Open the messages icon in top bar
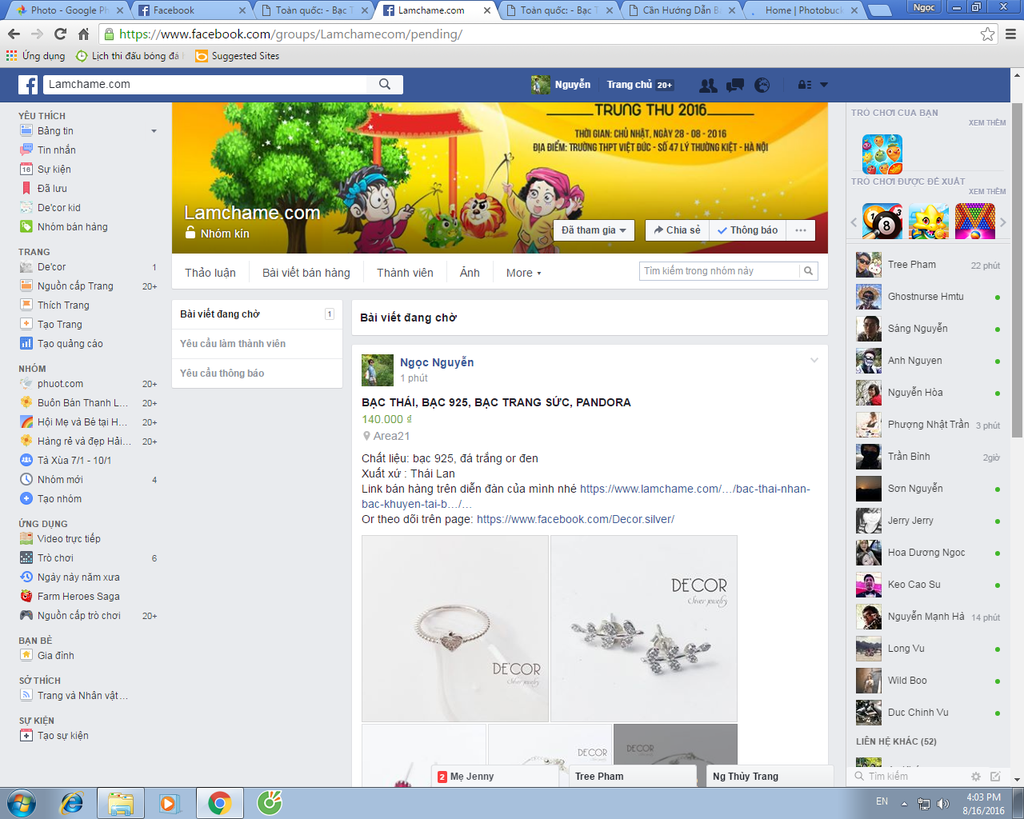 [735, 85]
